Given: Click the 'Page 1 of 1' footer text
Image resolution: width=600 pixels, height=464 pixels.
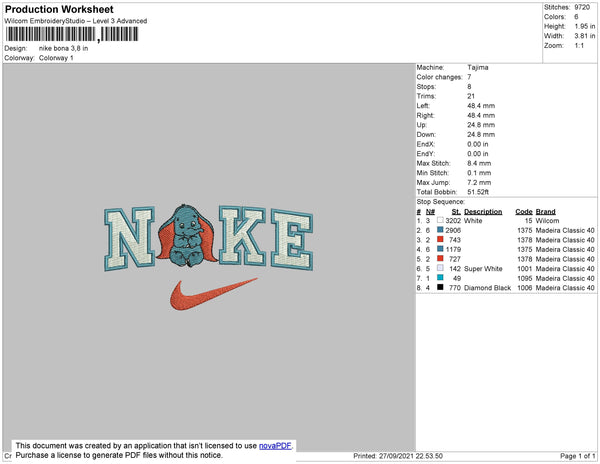Looking at the screenshot, I should (577, 456).
